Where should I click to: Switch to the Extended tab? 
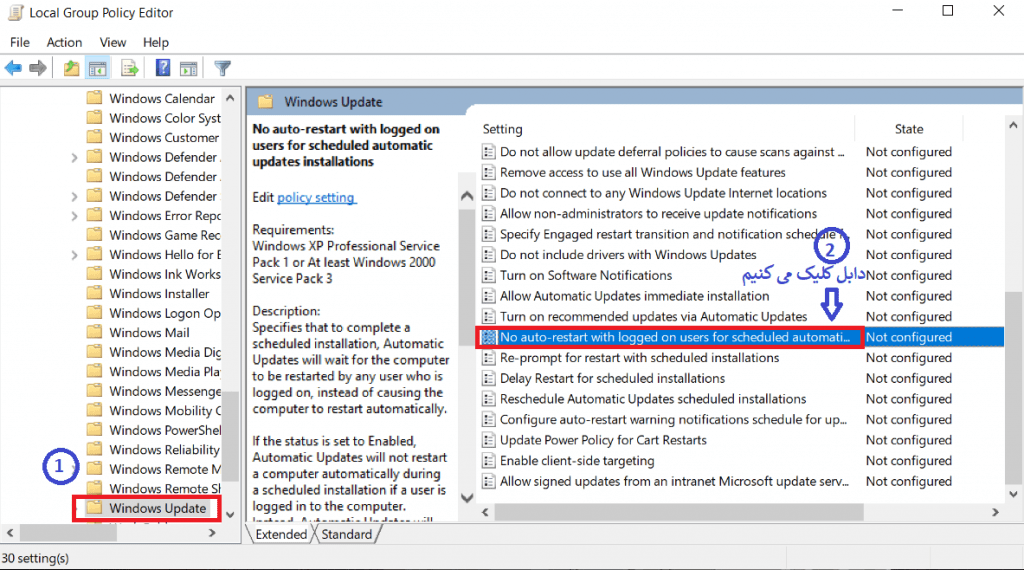[281, 534]
